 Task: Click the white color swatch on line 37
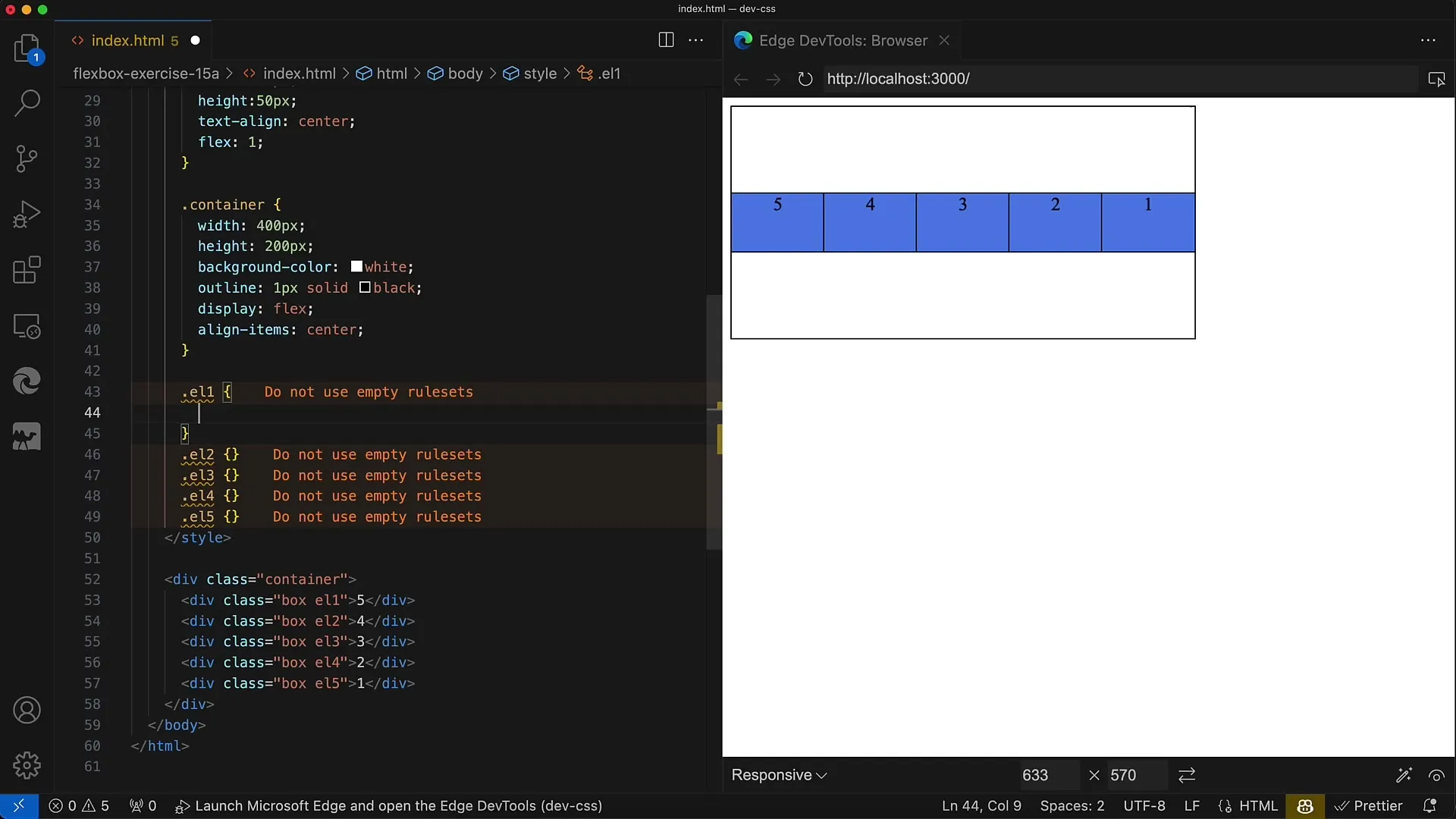pyautogui.click(x=356, y=267)
